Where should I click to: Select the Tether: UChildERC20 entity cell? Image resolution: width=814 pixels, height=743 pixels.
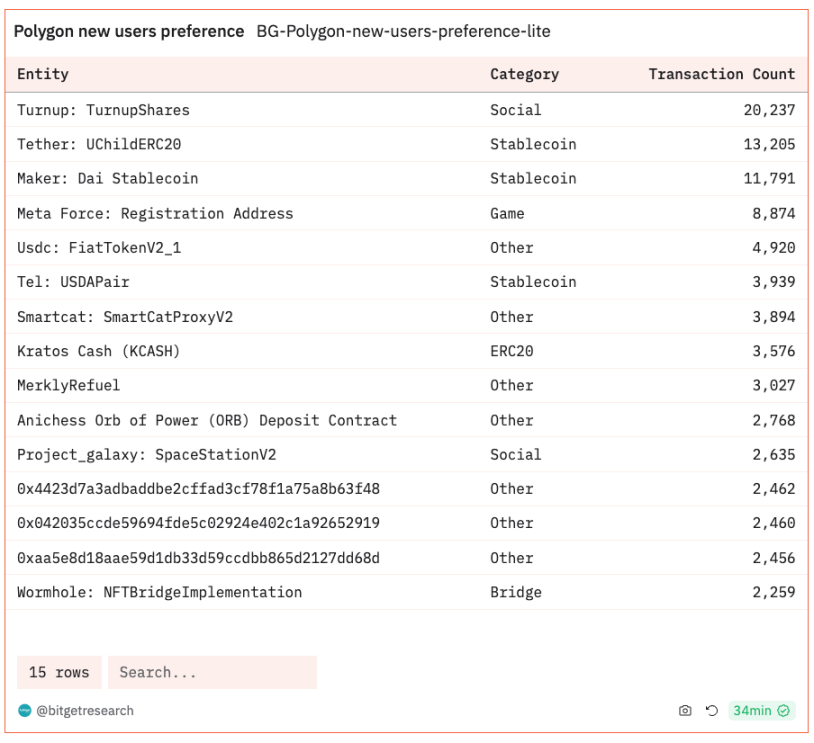pos(99,144)
